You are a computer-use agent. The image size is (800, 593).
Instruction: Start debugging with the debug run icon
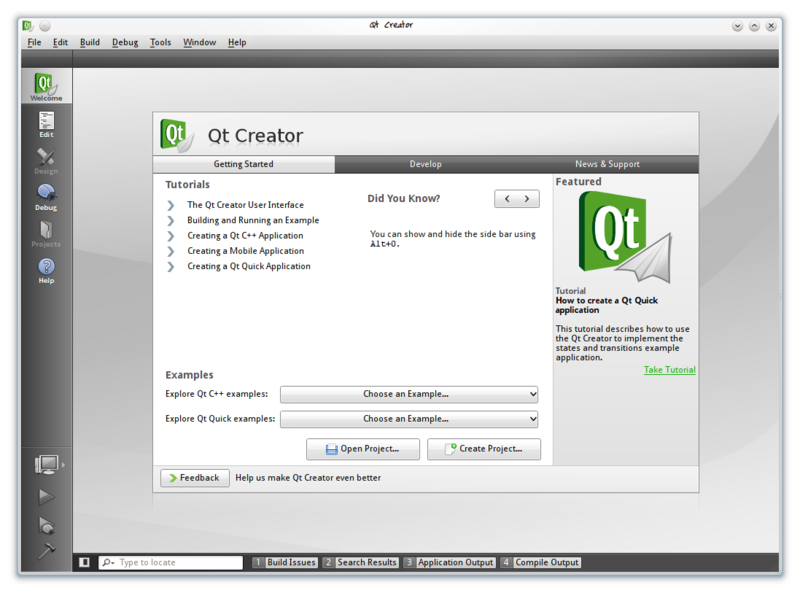click(46, 524)
